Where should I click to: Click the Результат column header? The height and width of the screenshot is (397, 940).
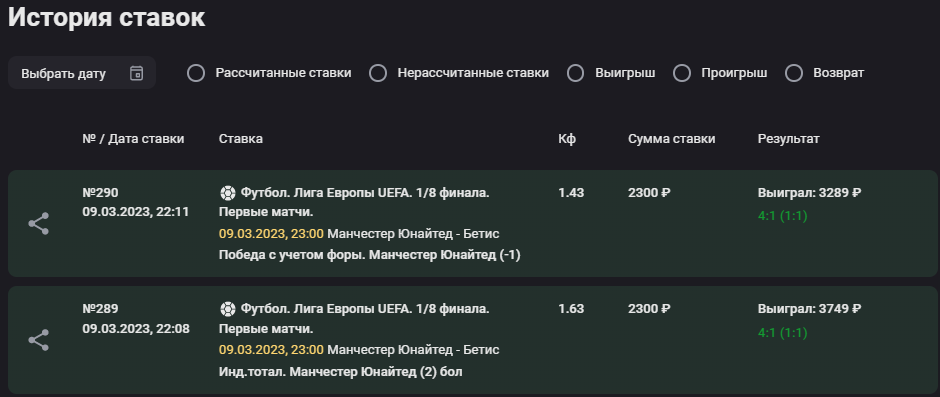coord(788,139)
